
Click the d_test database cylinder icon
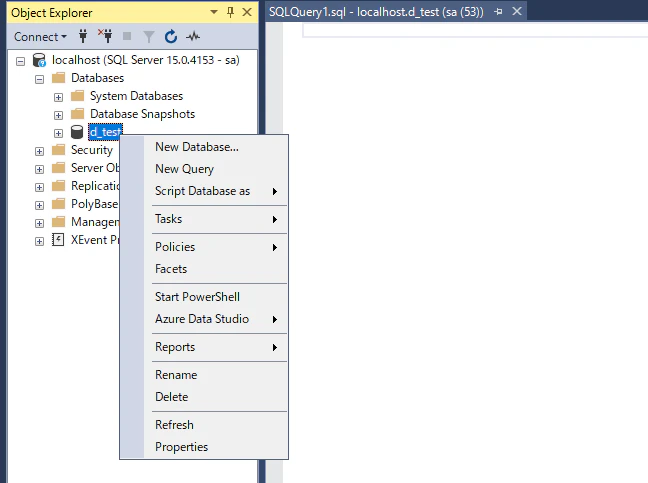point(77,132)
